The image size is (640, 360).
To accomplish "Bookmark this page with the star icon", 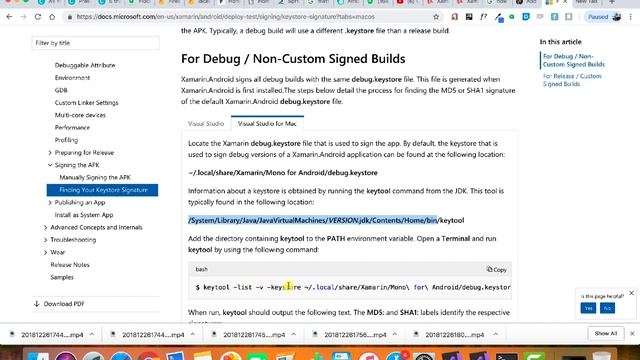I will (436, 17).
